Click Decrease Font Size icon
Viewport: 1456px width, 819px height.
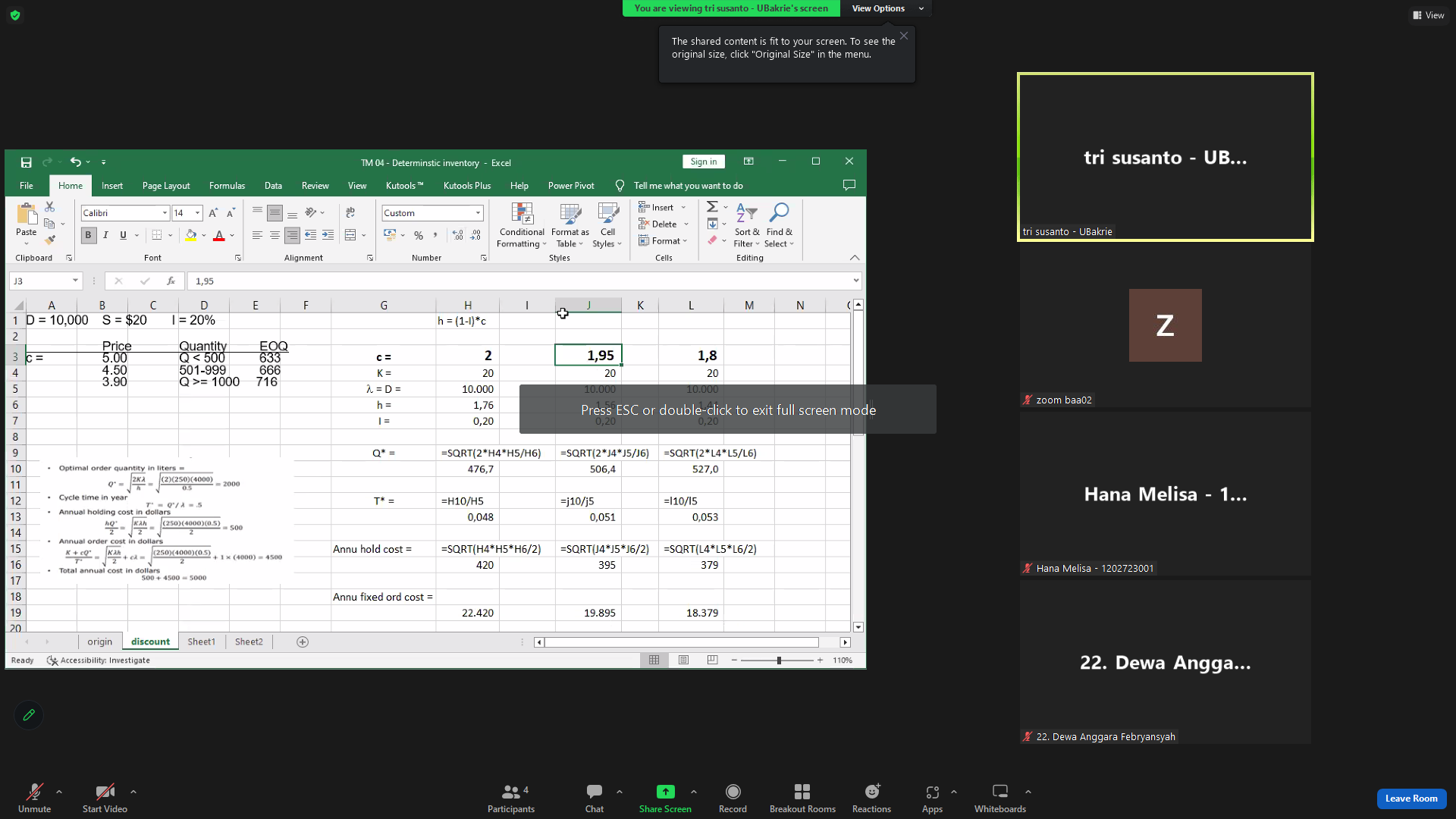click(x=231, y=213)
